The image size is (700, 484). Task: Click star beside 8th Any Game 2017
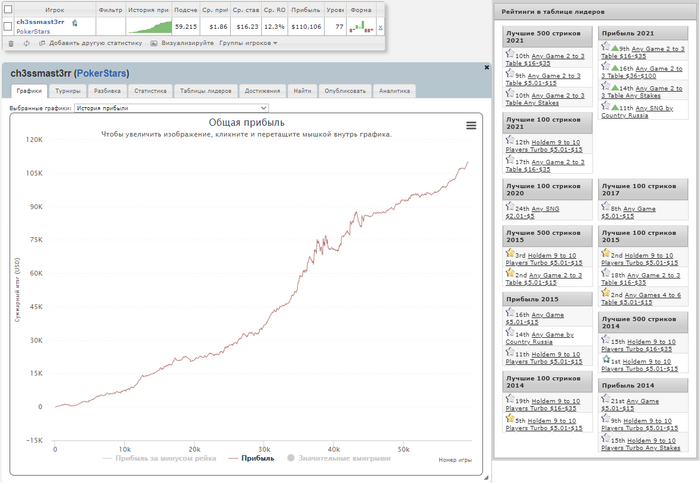click(x=605, y=207)
